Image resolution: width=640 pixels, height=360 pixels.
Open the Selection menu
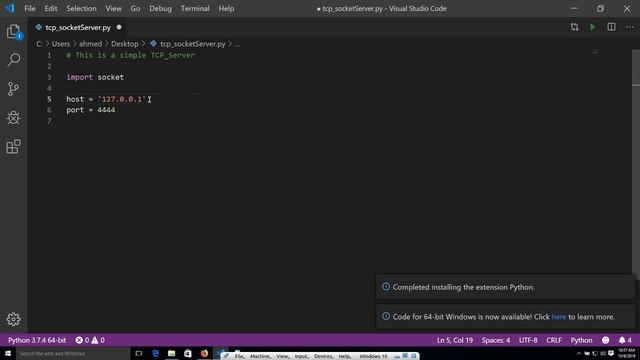[x=81, y=9]
